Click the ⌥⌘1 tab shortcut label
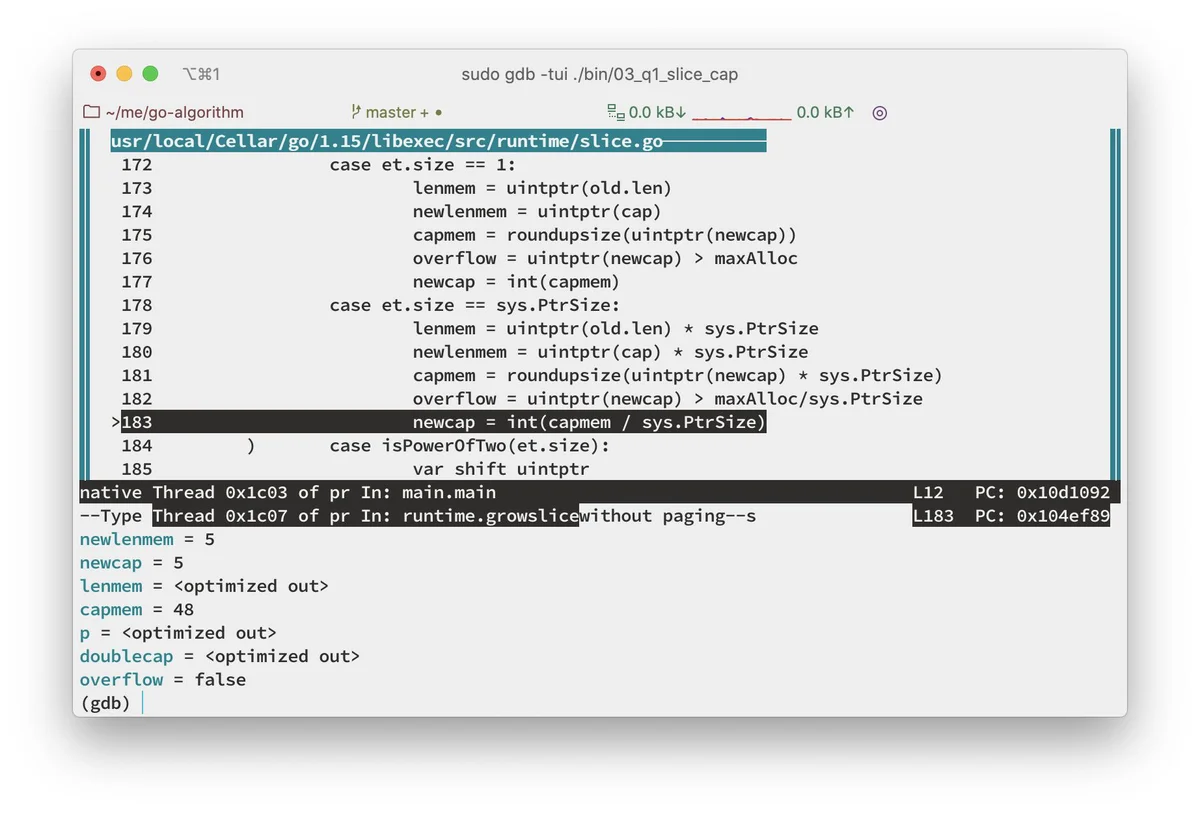Viewport: 1200px width, 813px height. 201,74
